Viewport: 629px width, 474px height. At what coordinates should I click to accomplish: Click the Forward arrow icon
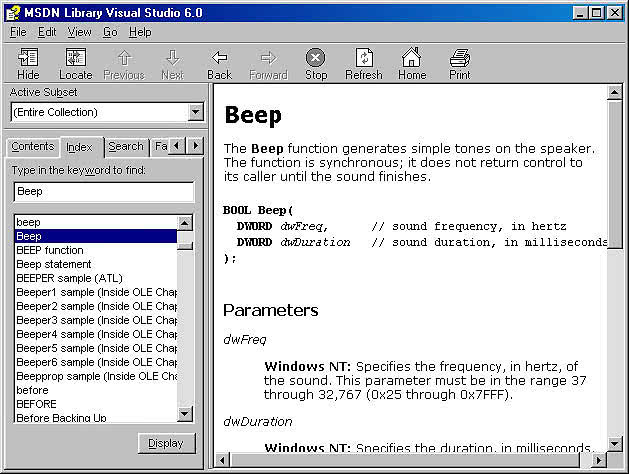click(x=268, y=58)
